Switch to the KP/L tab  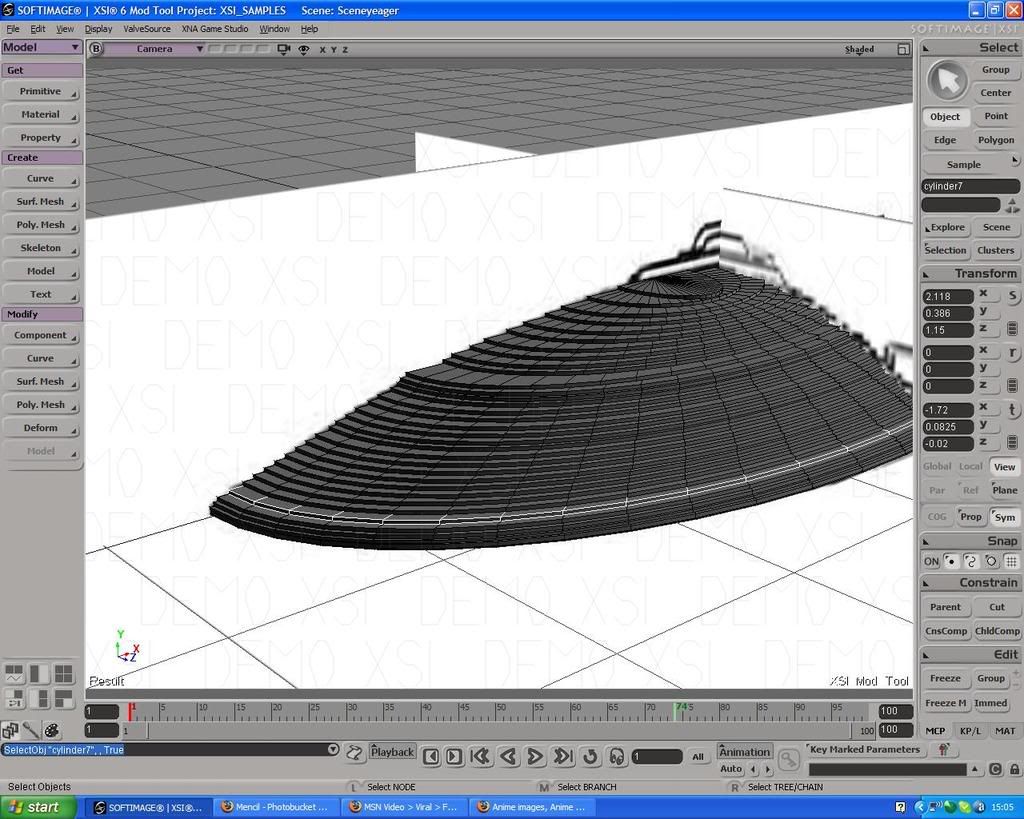click(970, 731)
